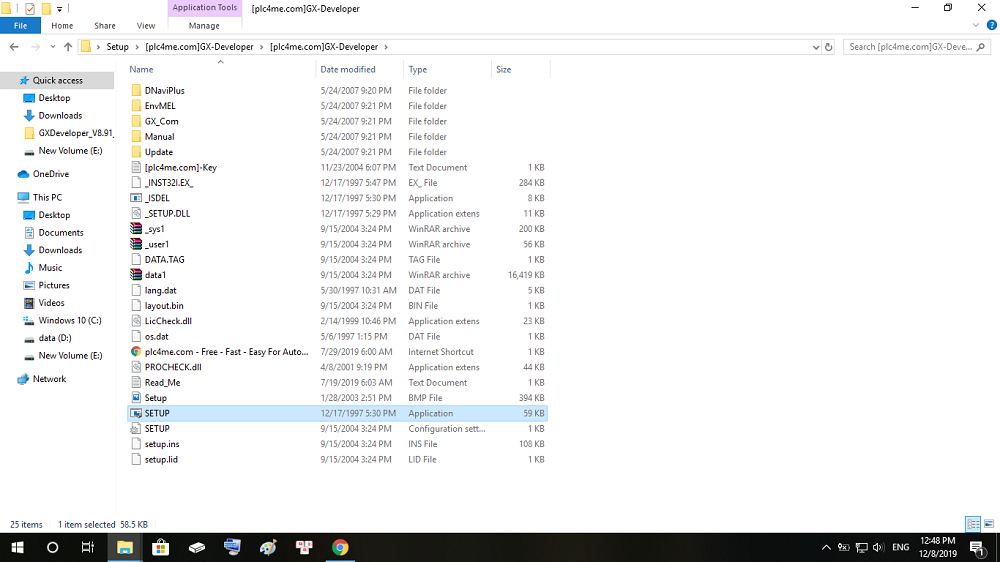Open Microsoft Store from the taskbar
Image resolution: width=1000 pixels, height=562 pixels.
160,547
